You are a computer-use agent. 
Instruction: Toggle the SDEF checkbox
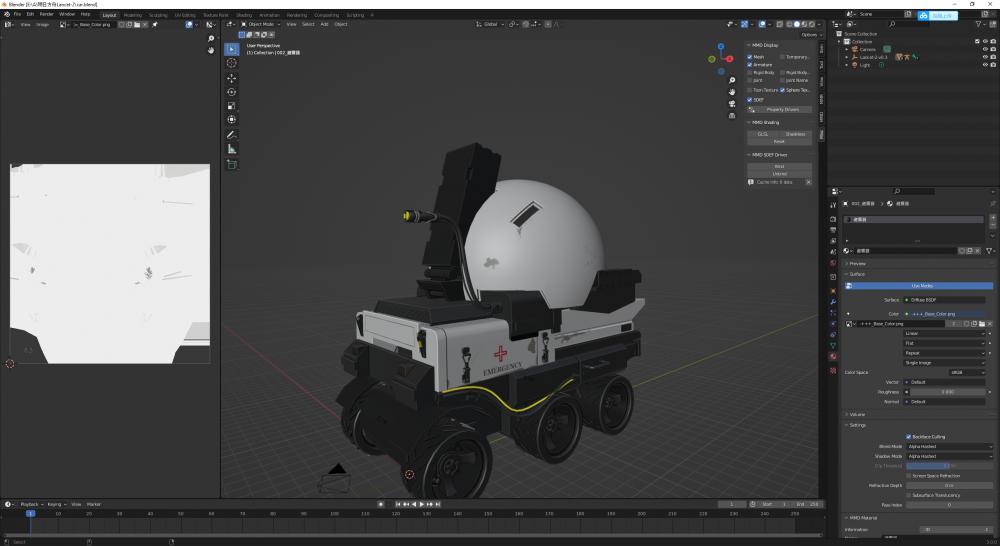coord(750,100)
